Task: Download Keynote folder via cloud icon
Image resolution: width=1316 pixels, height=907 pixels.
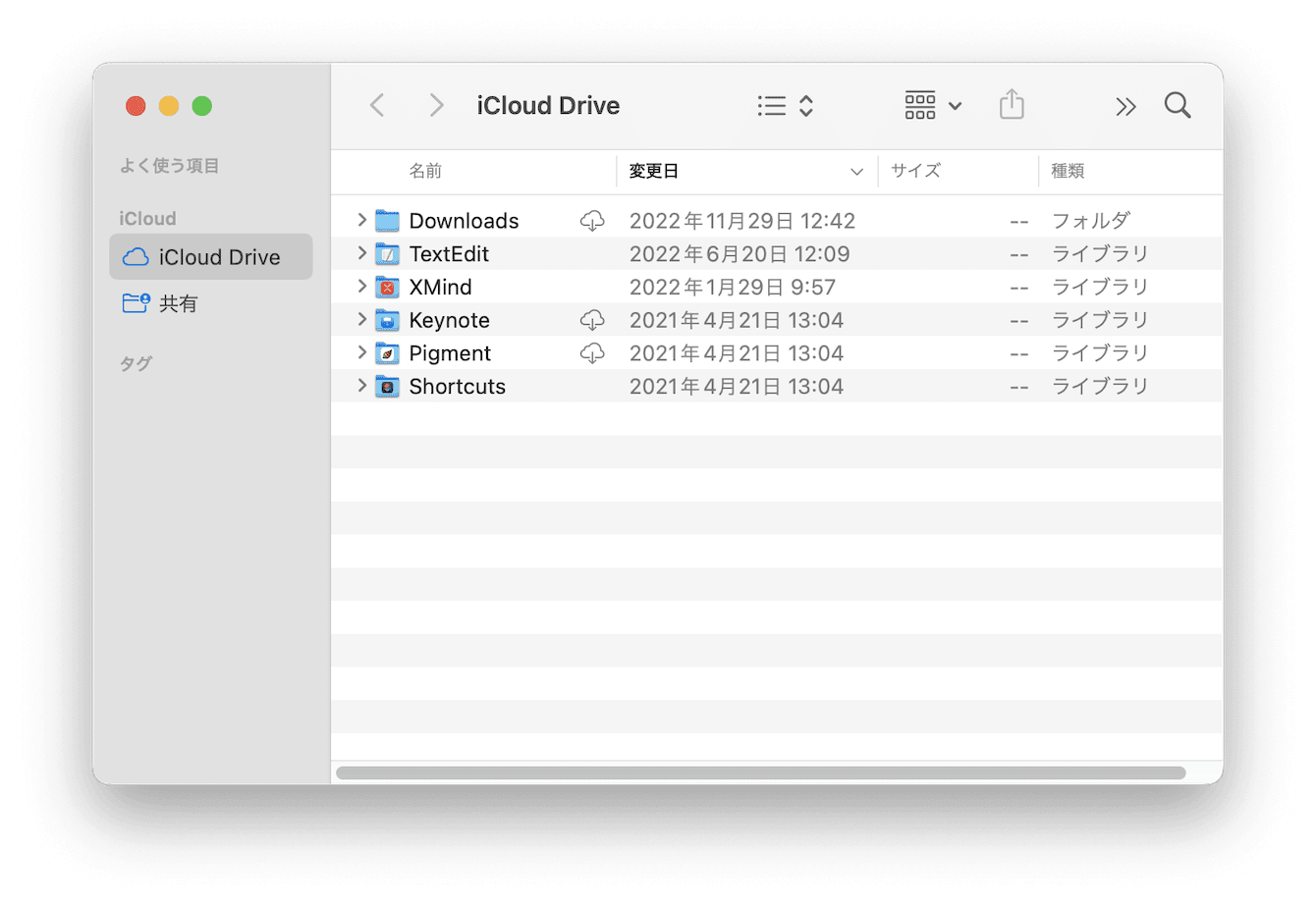Action: click(592, 320)
